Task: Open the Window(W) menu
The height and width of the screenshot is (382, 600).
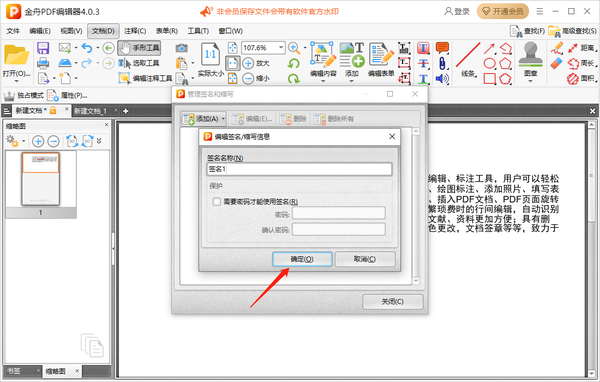Action: (231, 31)
